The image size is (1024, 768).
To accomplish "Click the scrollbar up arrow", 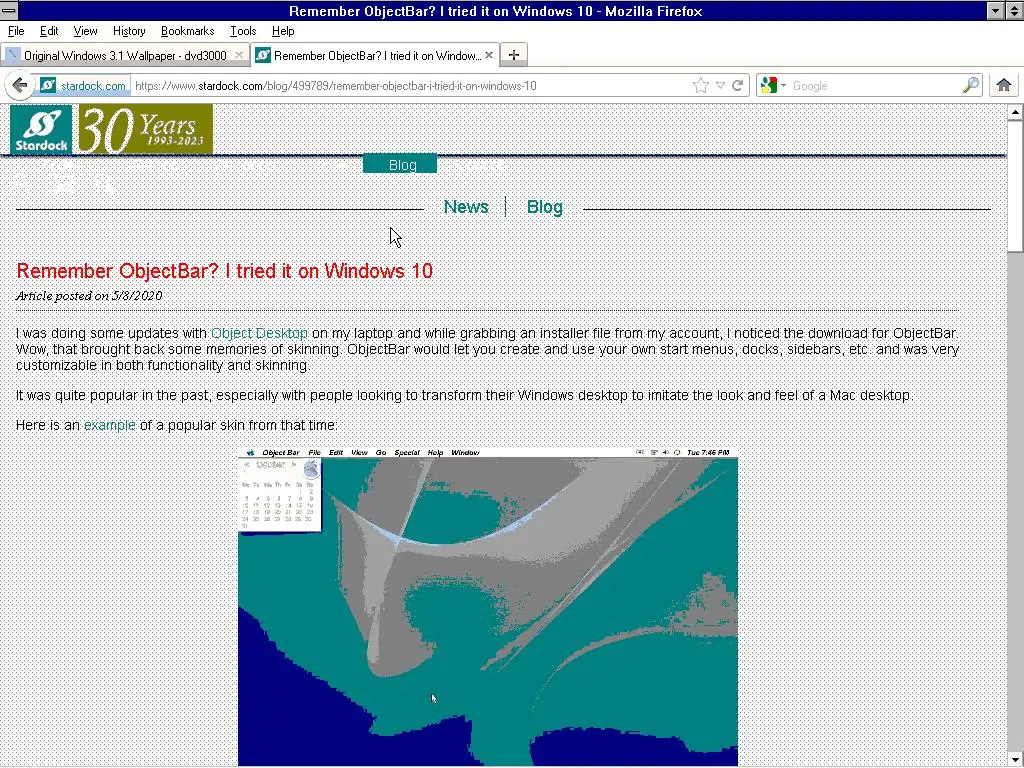I will 1015,112.
